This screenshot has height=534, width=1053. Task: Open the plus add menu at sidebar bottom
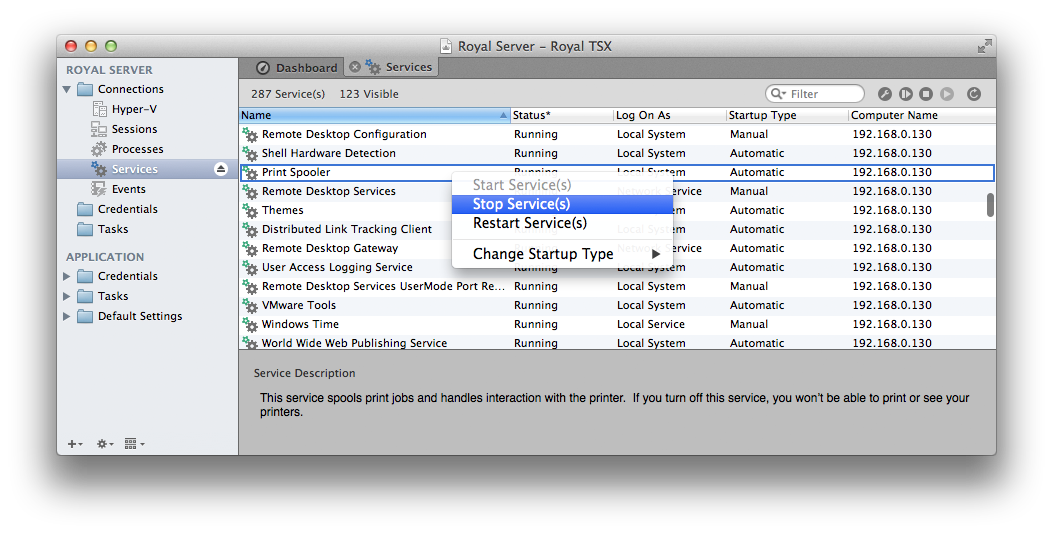(75, 444)
